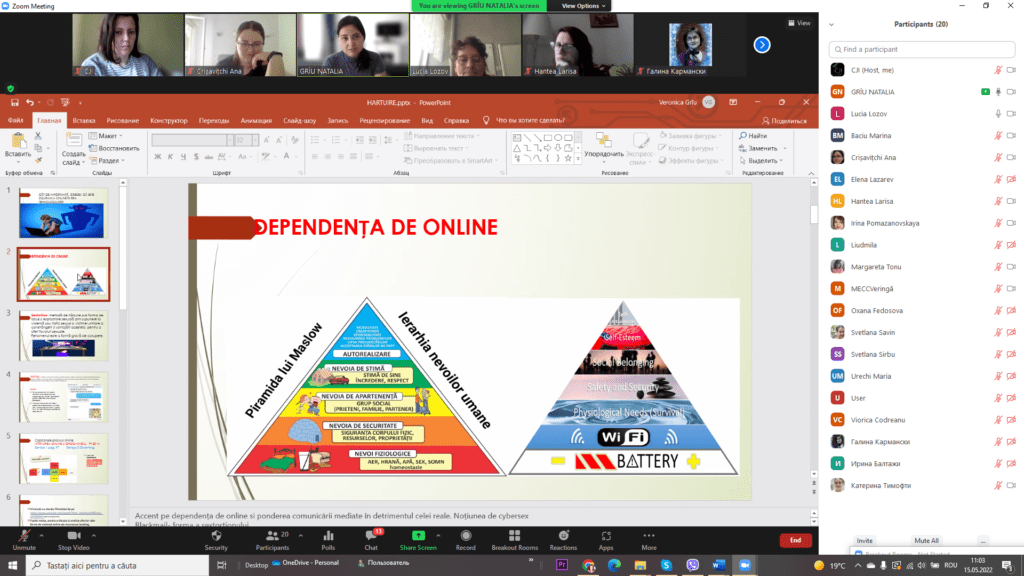Image resolution: width=1024 pixels, height=576 pixels.
Task: Open the Security shield icon
Action: click(216, 536)
